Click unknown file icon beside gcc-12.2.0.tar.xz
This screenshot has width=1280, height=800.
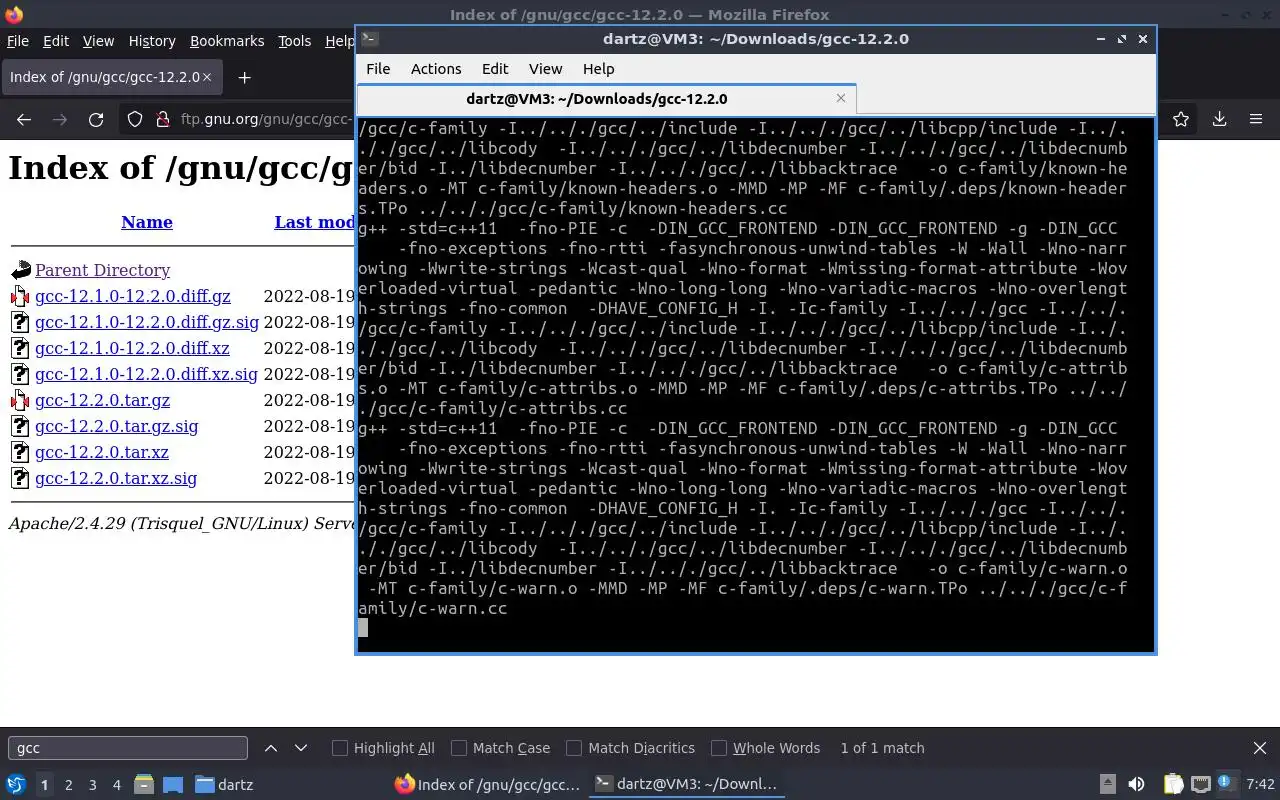(20, 452)
